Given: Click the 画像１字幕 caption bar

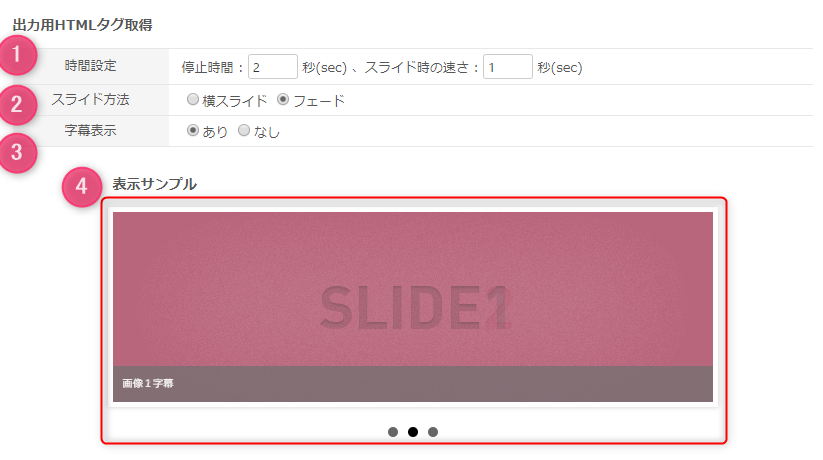Looking at the screenshot, I should click(x=413, y=384).
